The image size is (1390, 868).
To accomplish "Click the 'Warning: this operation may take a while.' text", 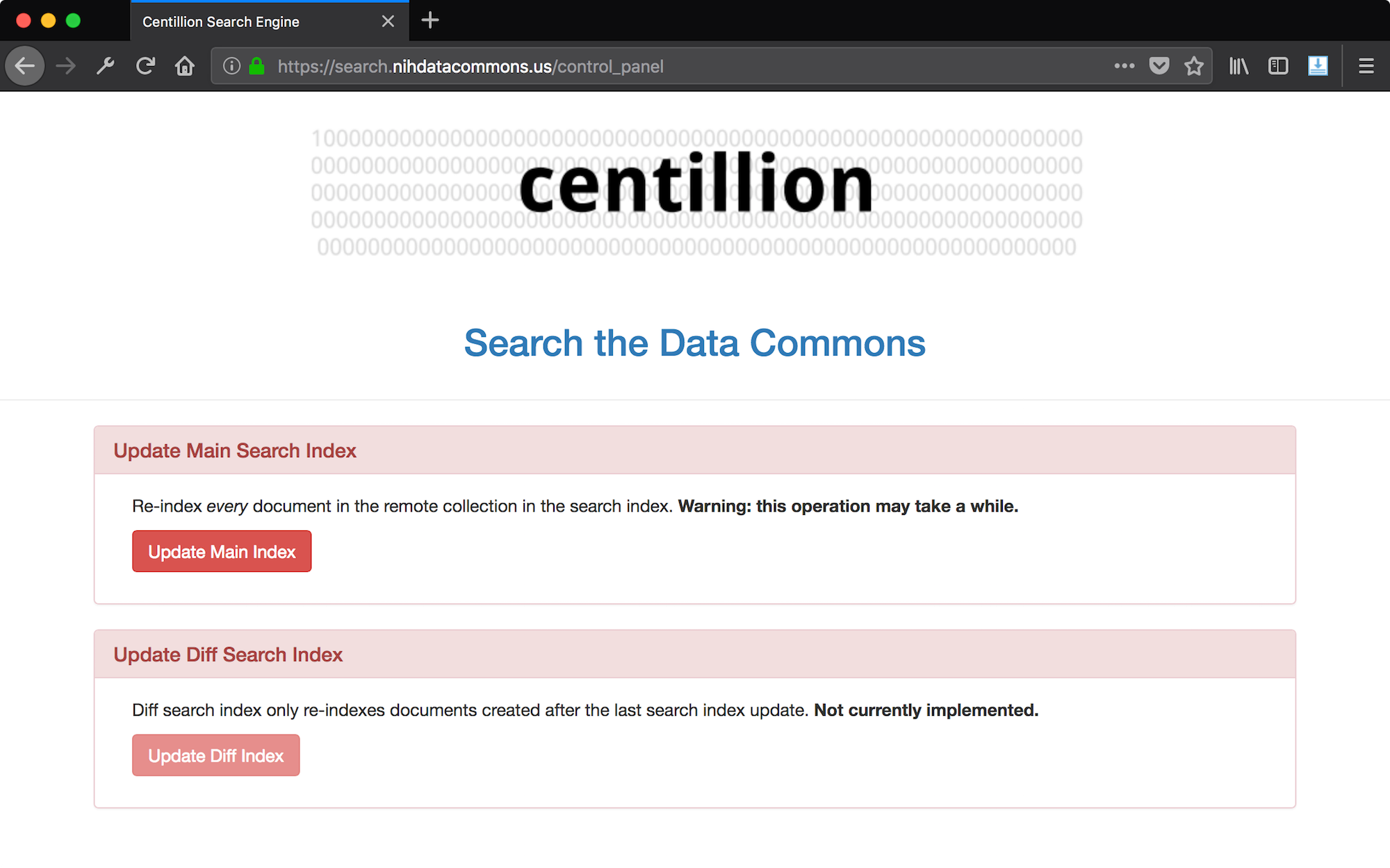I will tap(848, 506).
